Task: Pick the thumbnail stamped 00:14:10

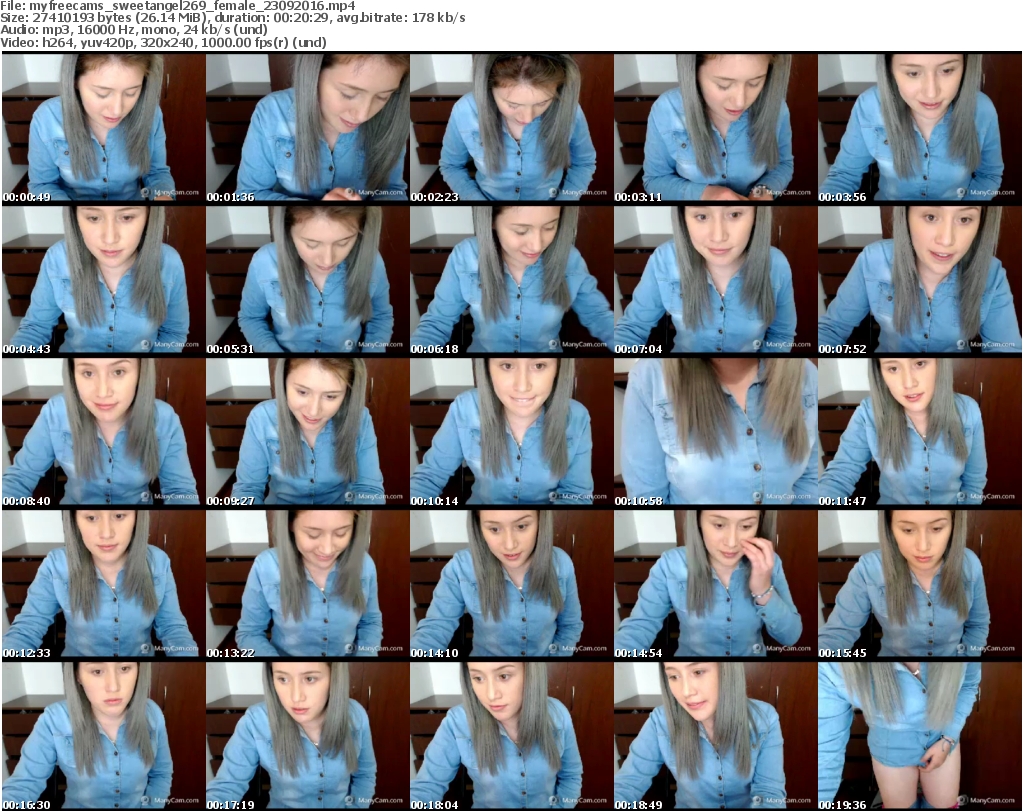Action: [512, 584]
